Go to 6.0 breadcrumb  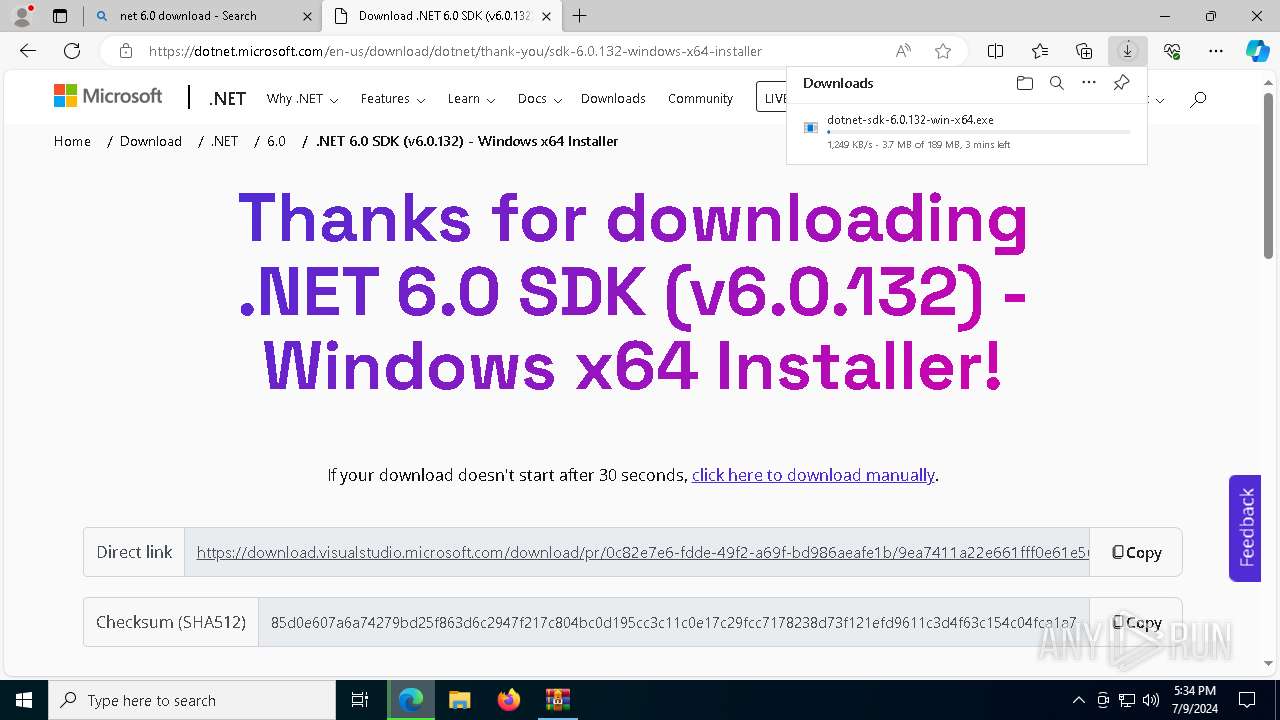click(276, 141)
